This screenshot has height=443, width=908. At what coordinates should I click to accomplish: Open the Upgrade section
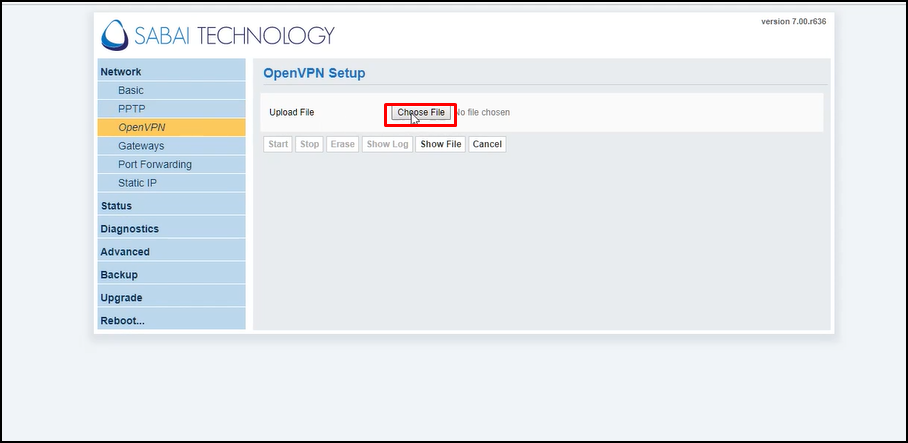point(121,298)
